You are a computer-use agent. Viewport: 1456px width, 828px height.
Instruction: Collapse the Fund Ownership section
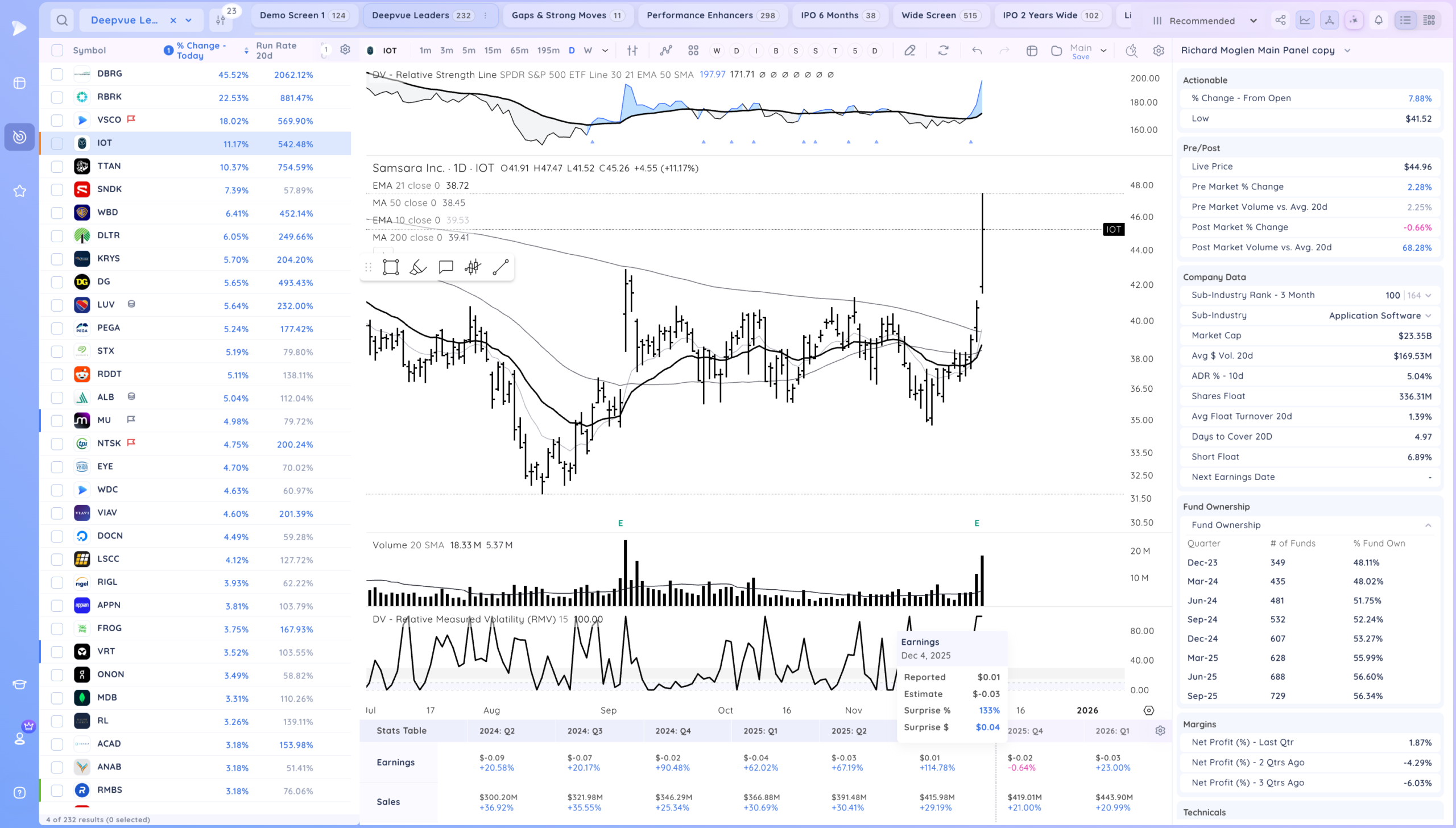coord(1428,525)
